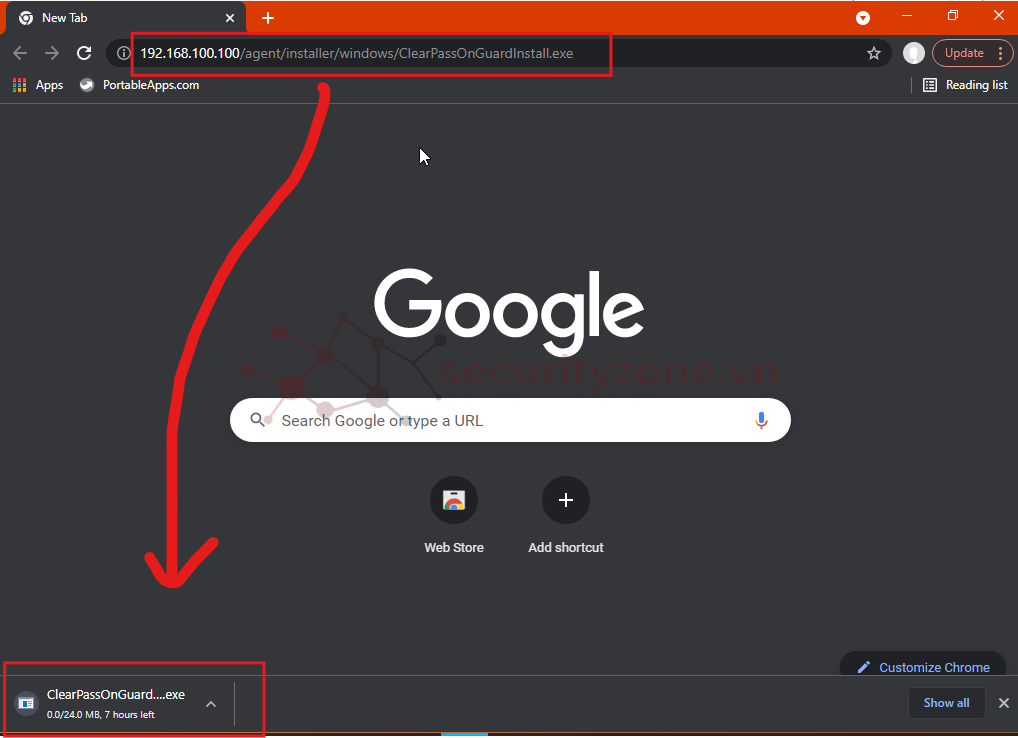Open the Web Store shortcut

pos(454,500)
